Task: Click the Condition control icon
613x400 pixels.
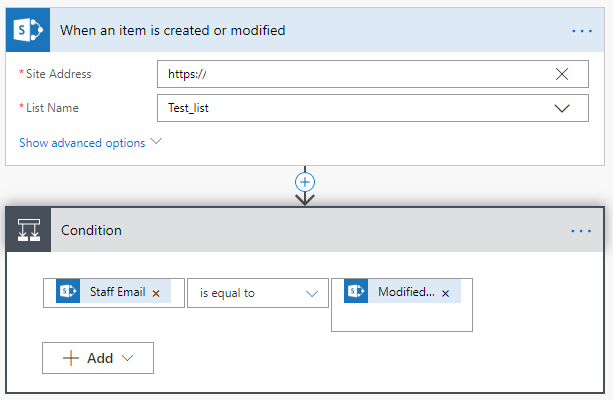Action: tap(26, 230)
